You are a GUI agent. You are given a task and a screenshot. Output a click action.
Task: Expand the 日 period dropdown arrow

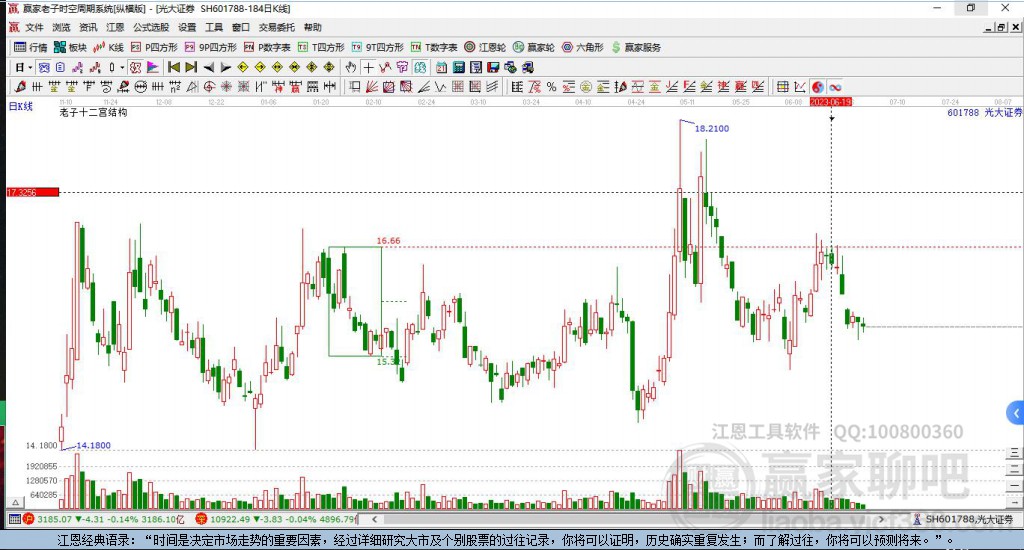pos(30,67)
